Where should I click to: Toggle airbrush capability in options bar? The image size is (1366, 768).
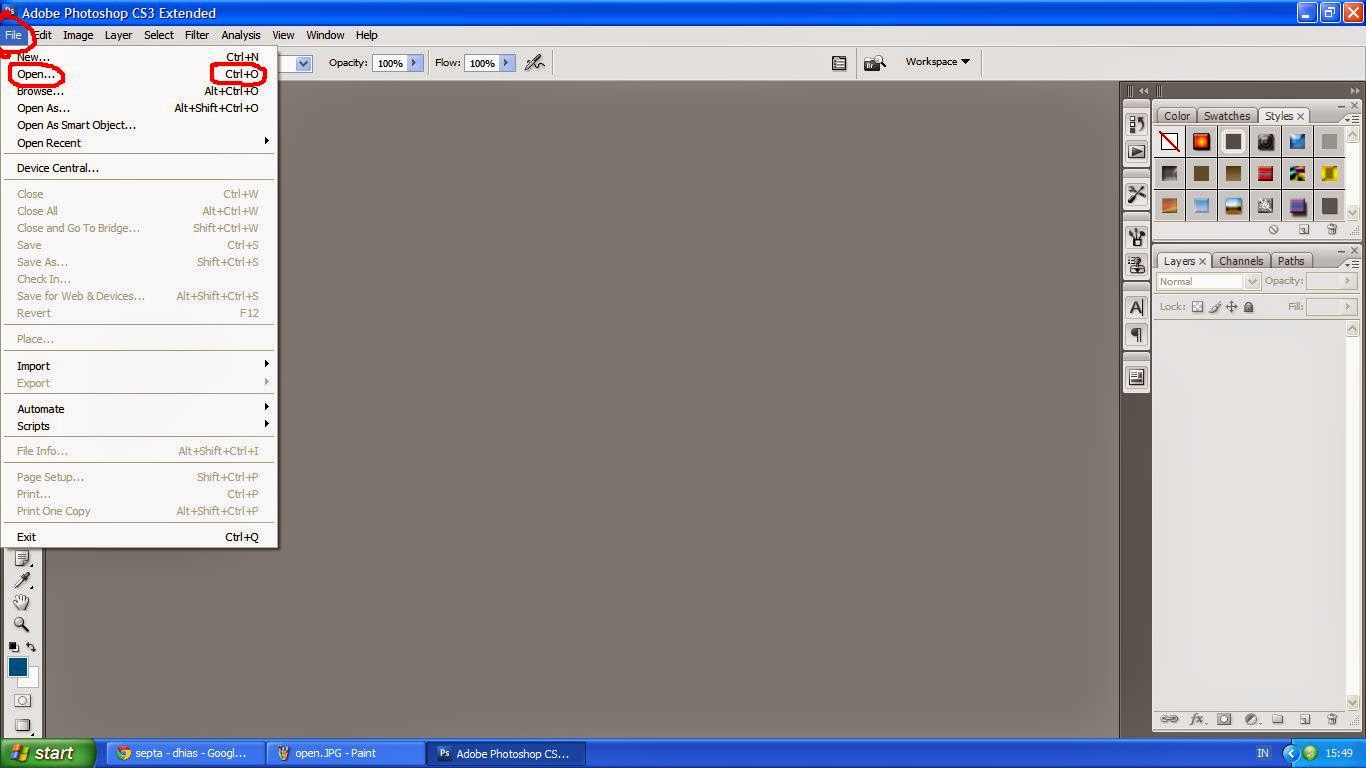[535, 63]
